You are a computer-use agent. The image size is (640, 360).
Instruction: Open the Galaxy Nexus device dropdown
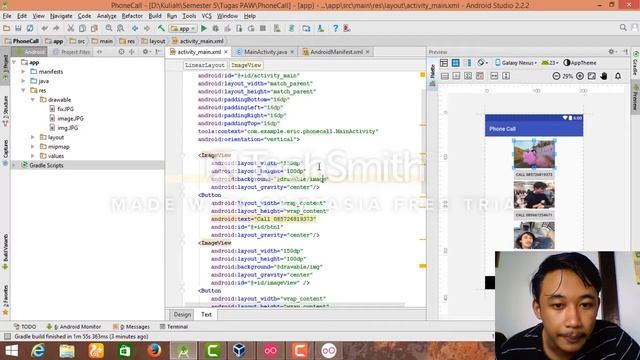tap(516, 62)
